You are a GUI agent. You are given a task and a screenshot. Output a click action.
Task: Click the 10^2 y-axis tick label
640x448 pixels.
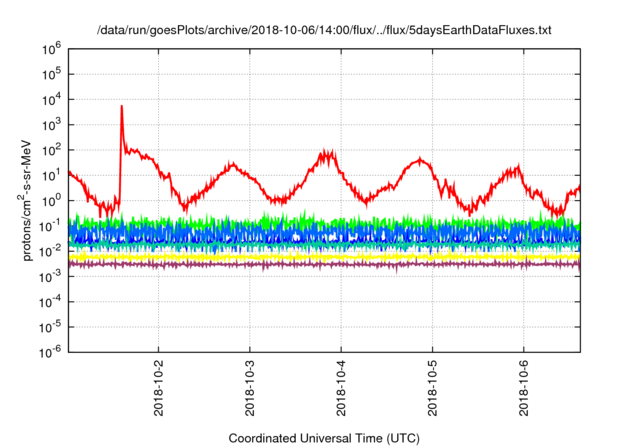(51, 150)
